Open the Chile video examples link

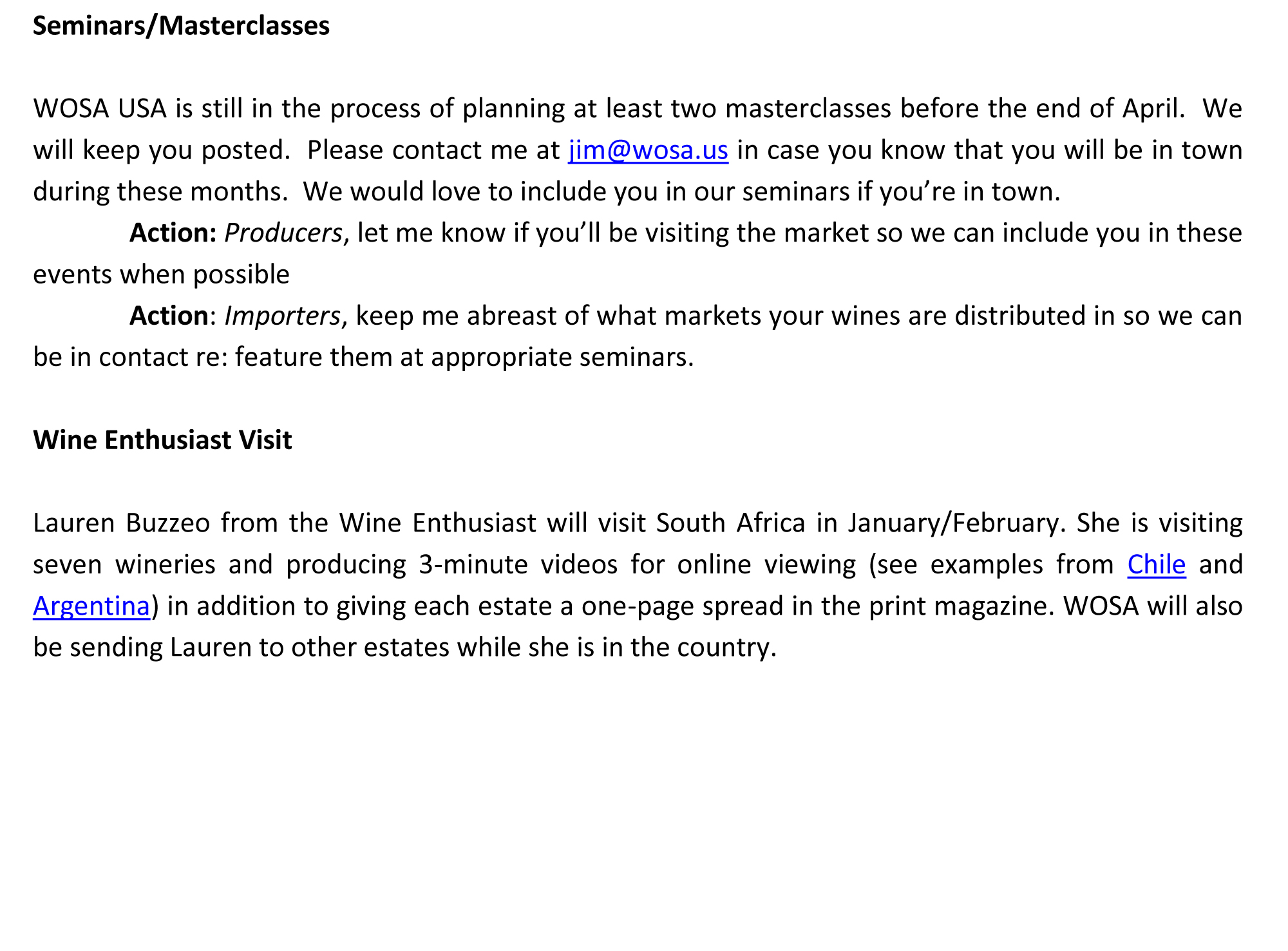pyautogui.click(x=1157, y=564)
